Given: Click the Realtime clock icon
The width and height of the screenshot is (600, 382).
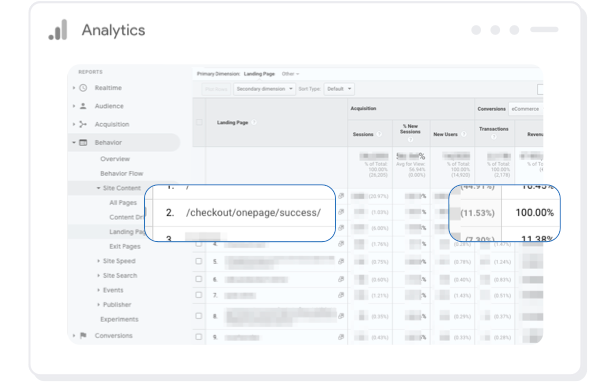Looking at the screenshot, I should pos(83,88).
